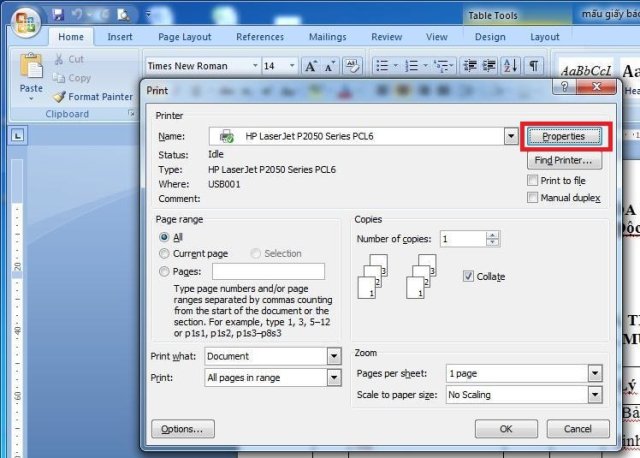The width and height of the screenshot is (640, 458).
Task: Close the Print dialog window
Action: pyautogui.click(x=596, y=87)
